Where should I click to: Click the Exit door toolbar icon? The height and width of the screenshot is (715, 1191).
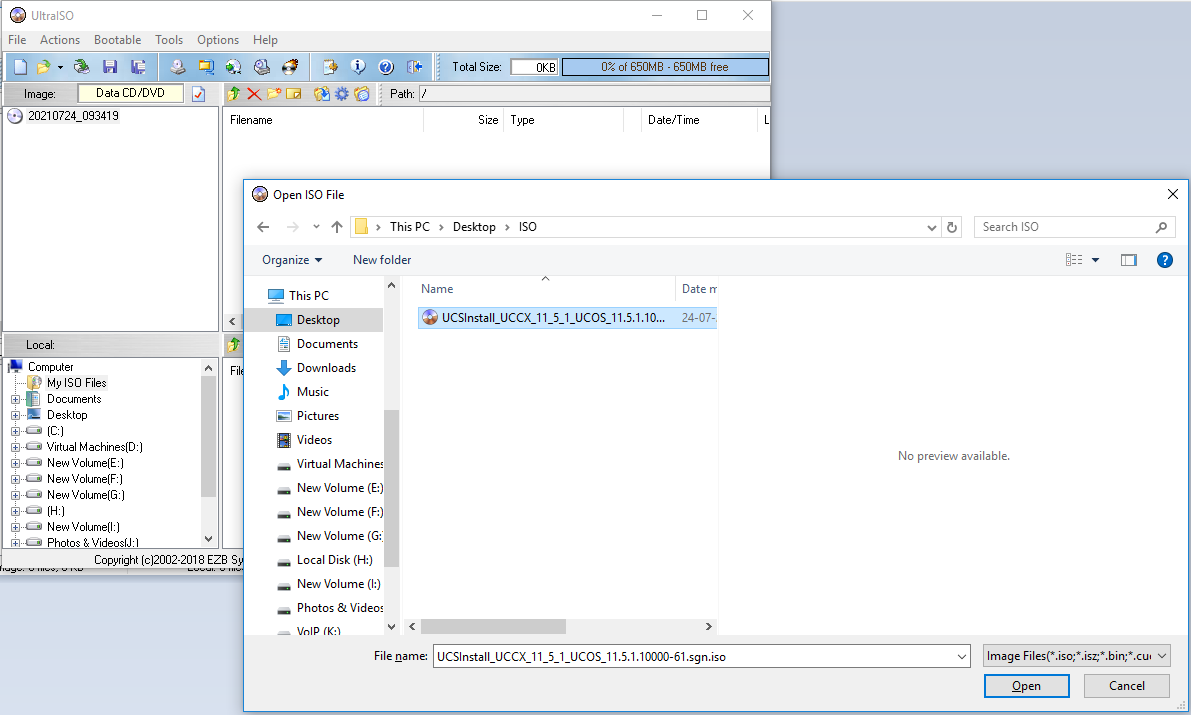pyautogui.click(x=414, y=67)
